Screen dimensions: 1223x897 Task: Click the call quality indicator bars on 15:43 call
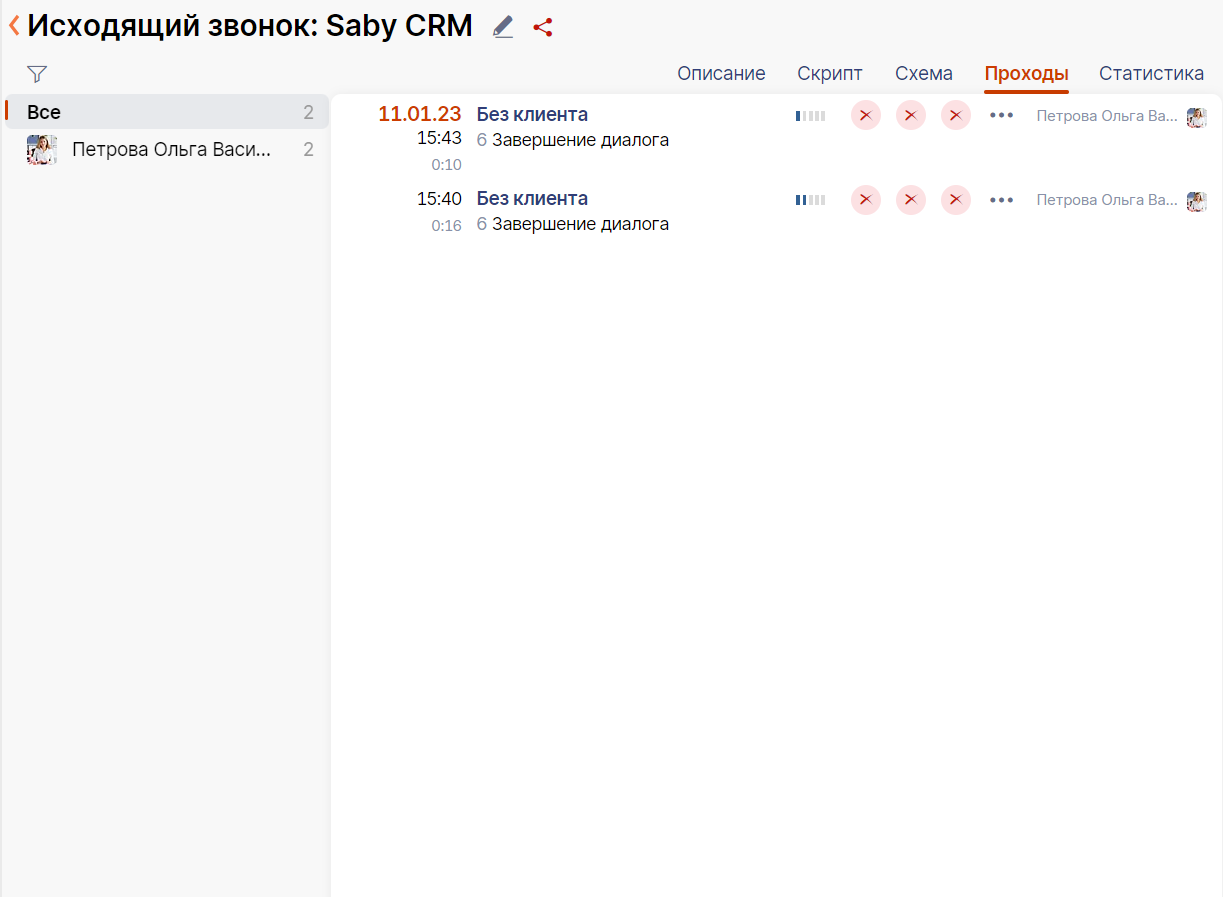pos(810,115)
